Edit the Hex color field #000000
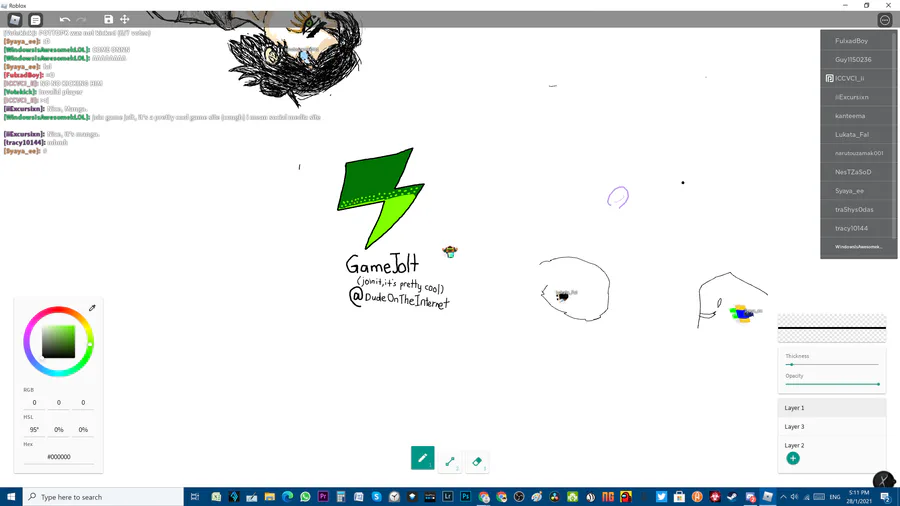Image resolution: width=900 pixels, height=506 pixels. pos(59,457)
